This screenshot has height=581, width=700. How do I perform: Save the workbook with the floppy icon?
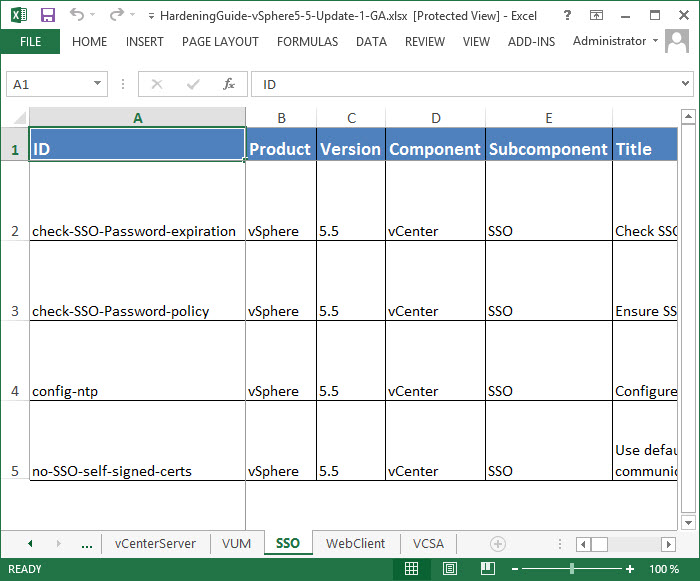click(48, 15)
